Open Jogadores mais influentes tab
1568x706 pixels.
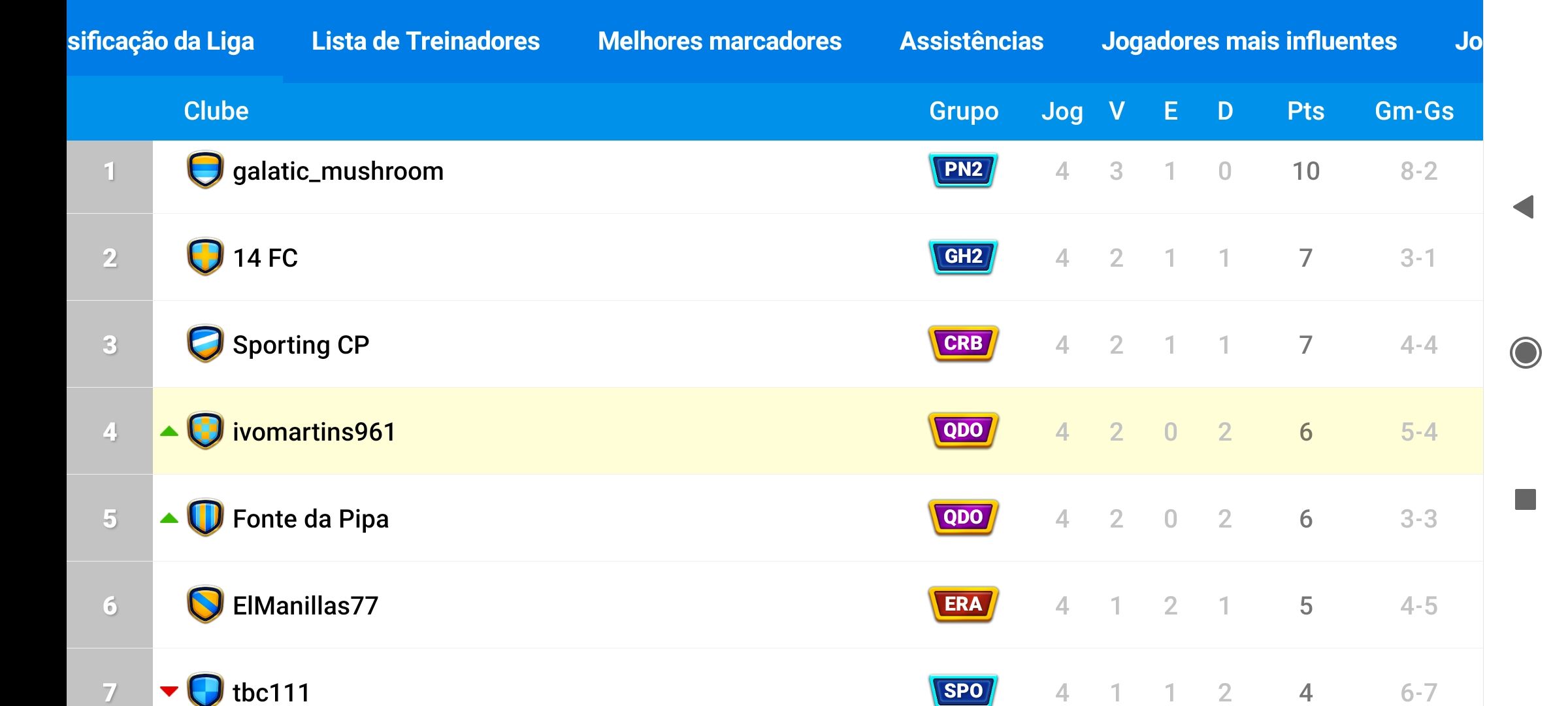(1249, 41)
